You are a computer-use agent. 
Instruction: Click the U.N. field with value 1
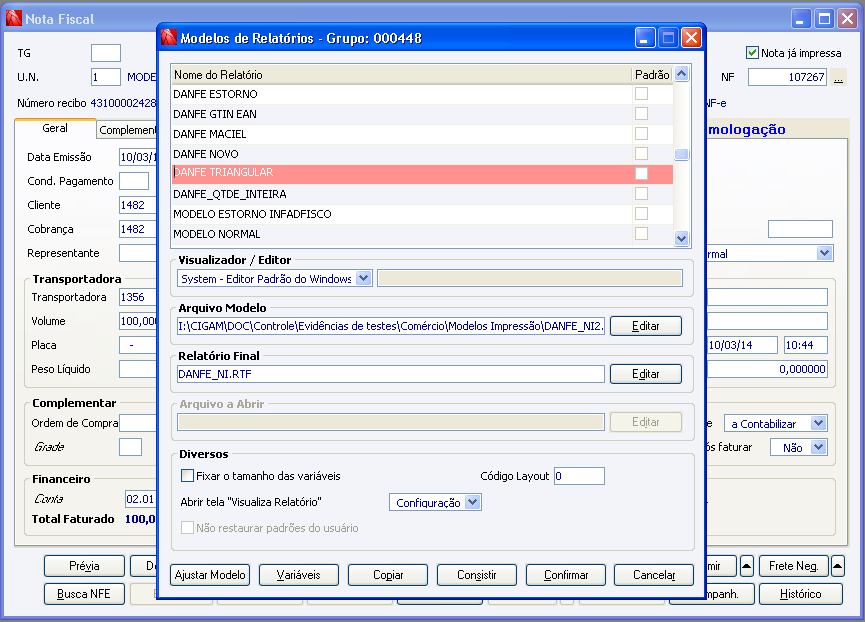106,77
